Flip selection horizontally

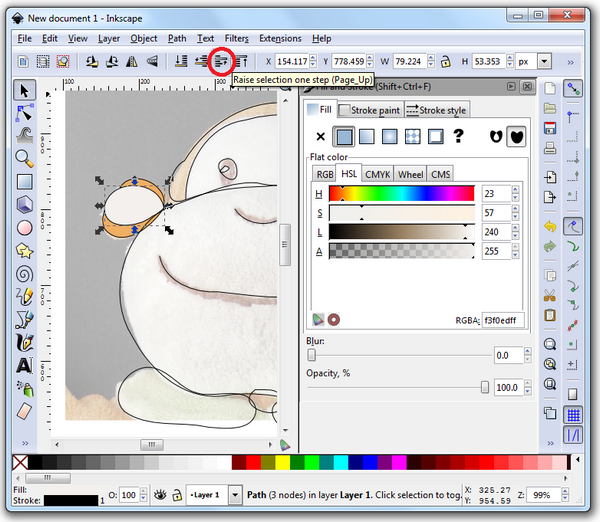(x=132, y=61)
